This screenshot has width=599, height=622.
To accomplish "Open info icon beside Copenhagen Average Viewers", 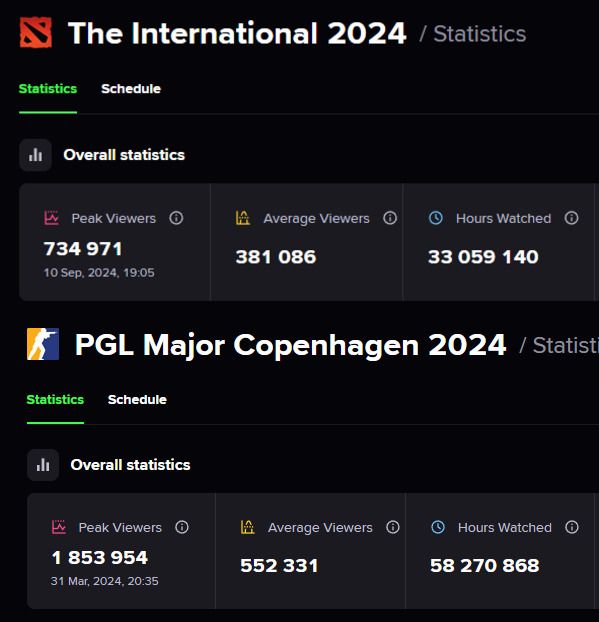I will click(393, 527).
